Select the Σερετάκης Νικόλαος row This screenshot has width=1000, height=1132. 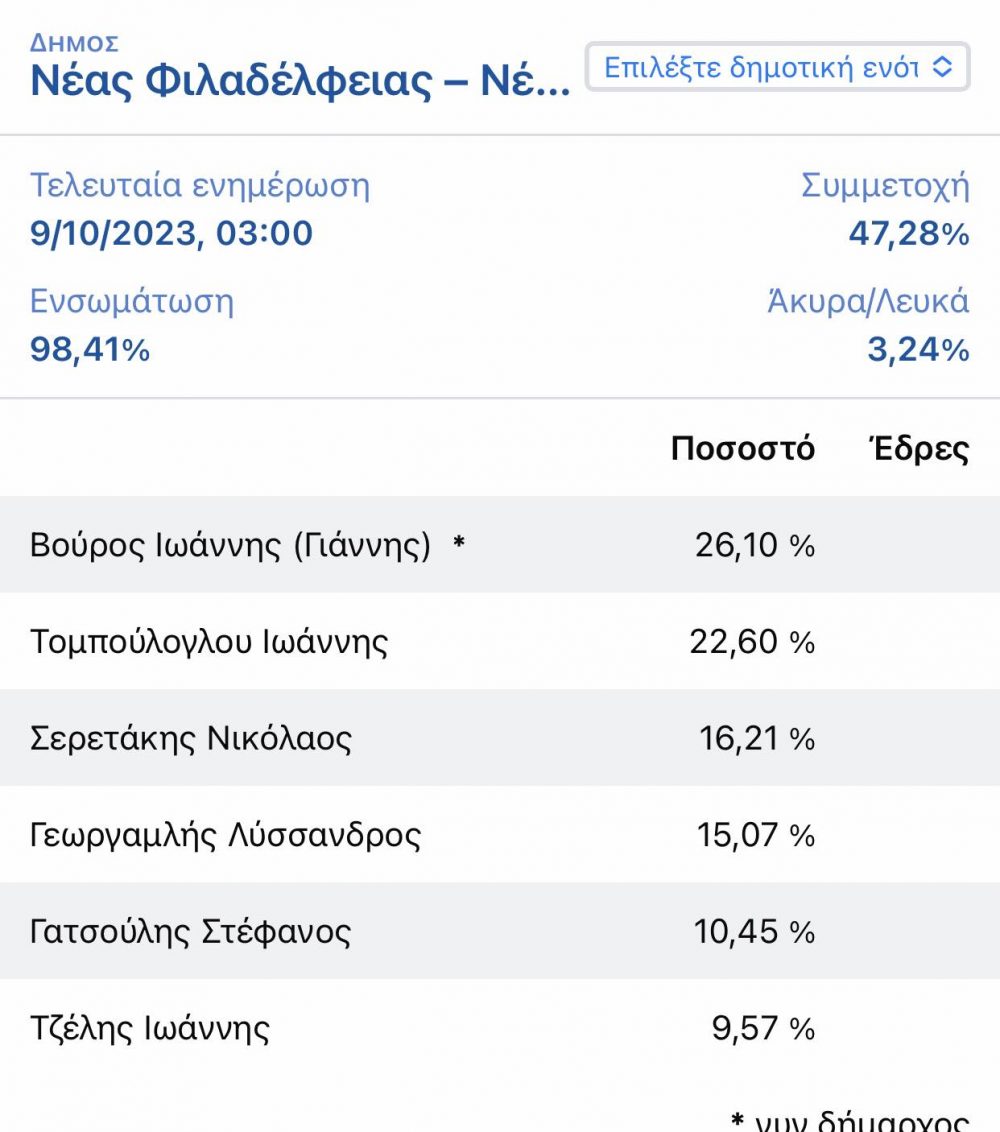[x=500, y=738]
